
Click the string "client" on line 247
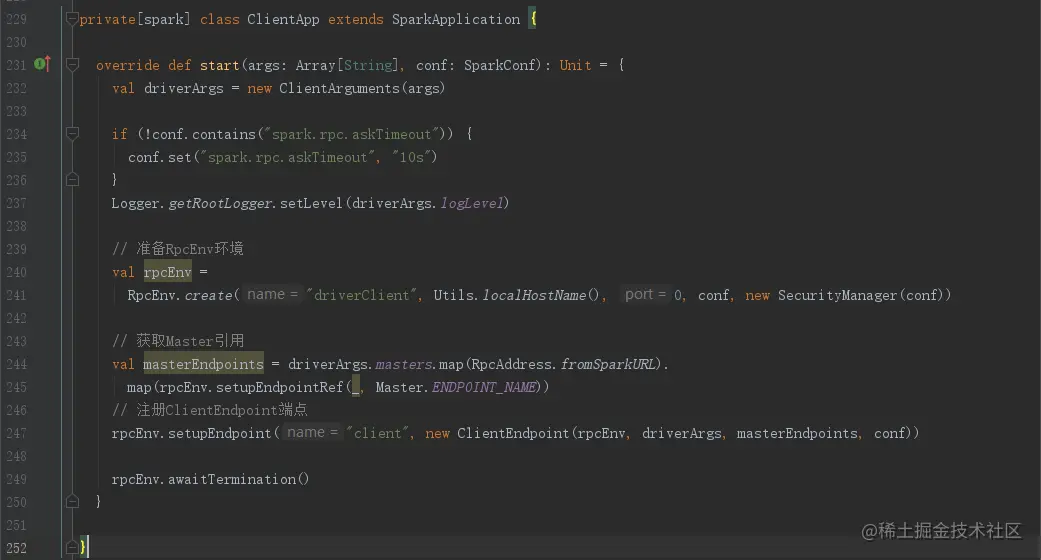coord(377,433)
